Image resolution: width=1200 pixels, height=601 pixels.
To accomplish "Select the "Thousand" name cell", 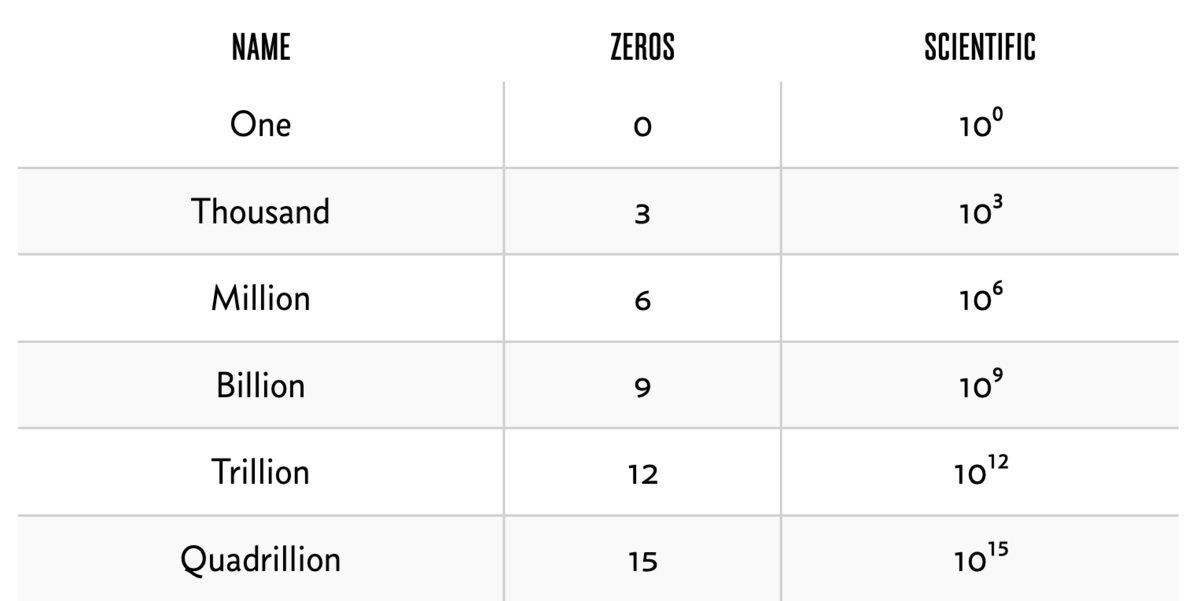I will point(260,212).
